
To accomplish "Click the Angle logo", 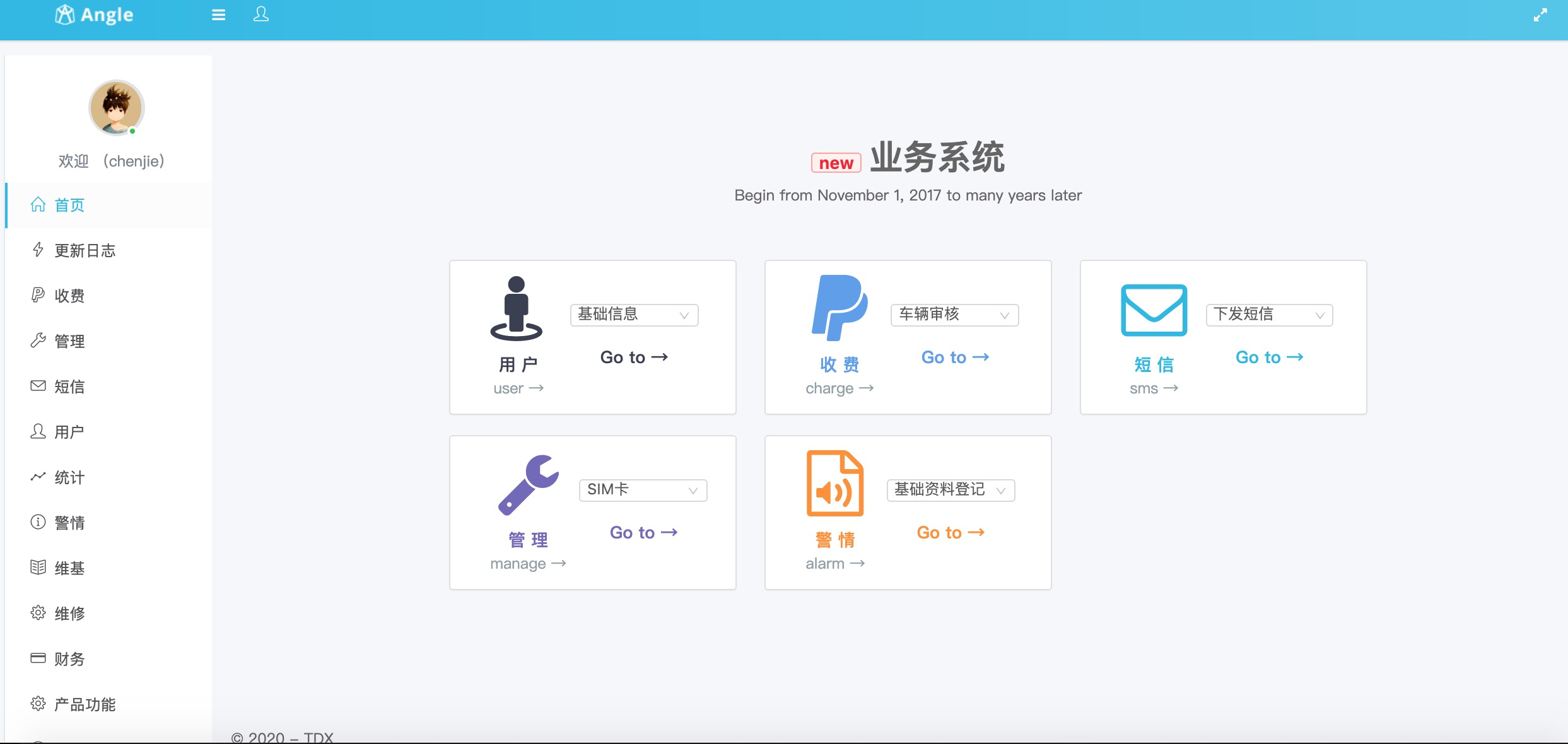I will pos(94,15).
